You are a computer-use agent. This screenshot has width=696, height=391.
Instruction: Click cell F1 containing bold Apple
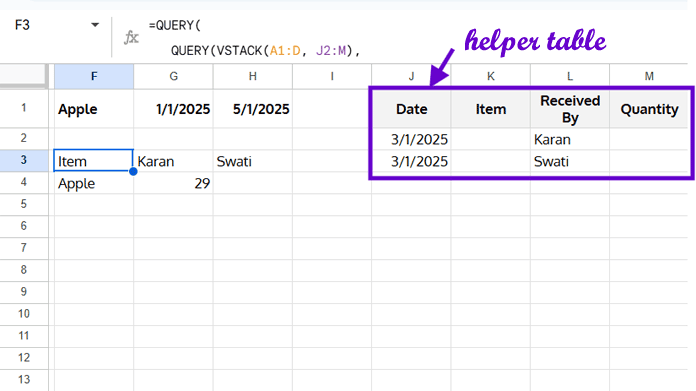(94, 109)
